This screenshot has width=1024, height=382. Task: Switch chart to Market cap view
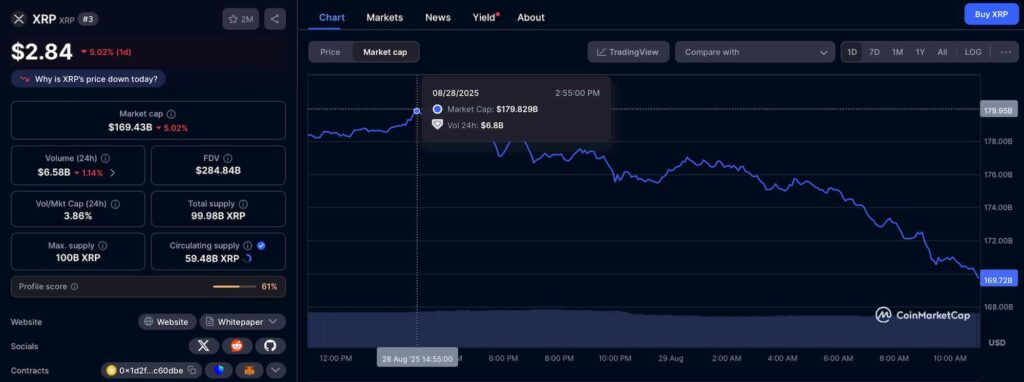[385, 52]
